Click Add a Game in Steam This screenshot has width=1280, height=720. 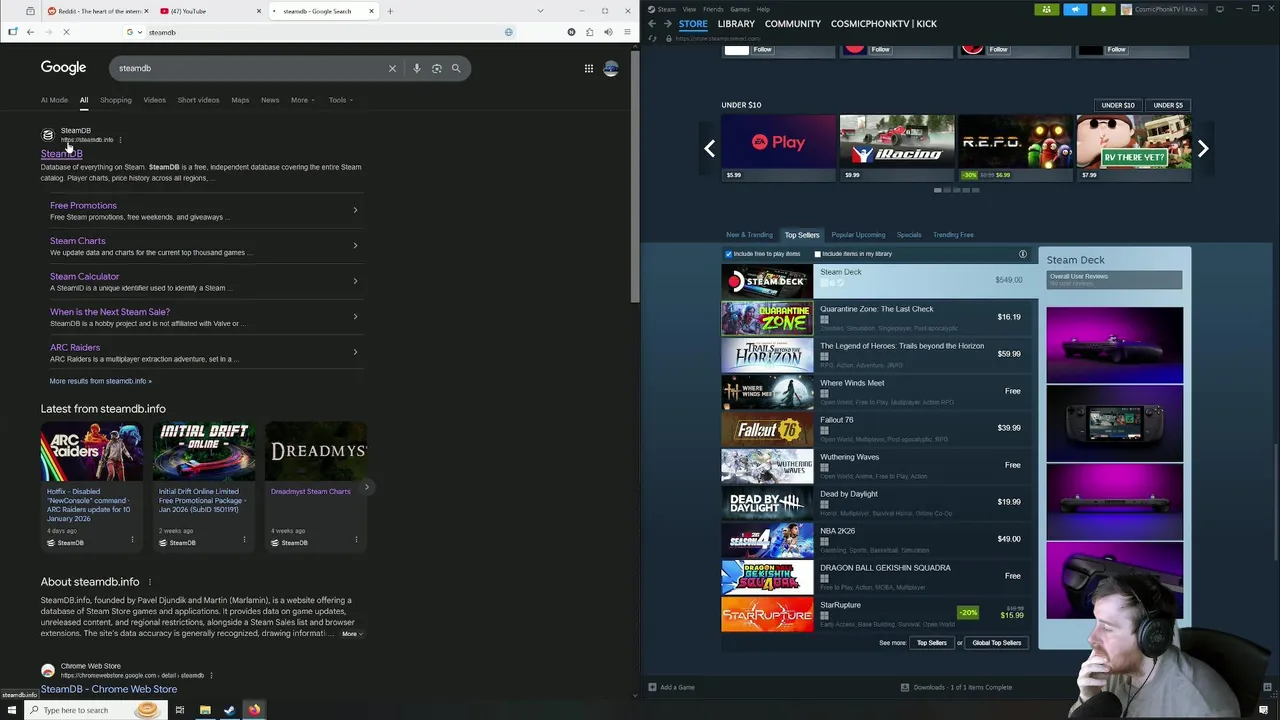[671, 687]
